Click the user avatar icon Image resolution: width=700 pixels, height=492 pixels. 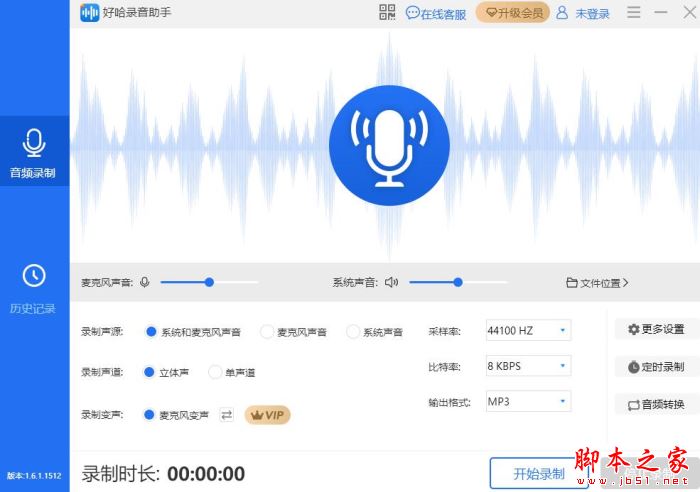[562, 13]
